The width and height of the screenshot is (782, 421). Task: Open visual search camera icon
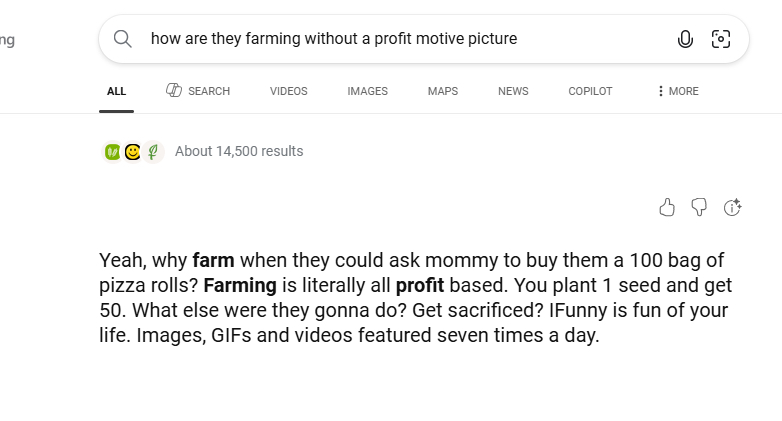(x=720, y=39)
